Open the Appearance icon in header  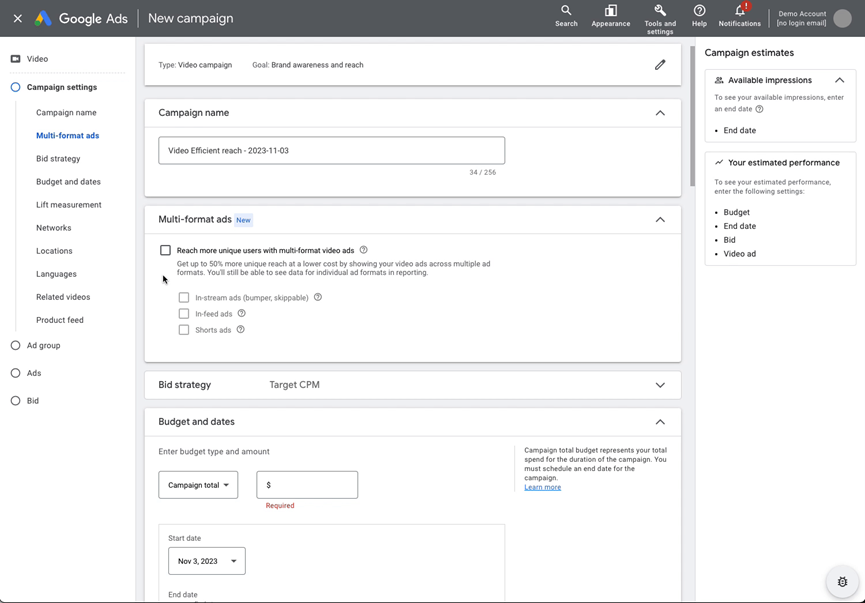(611, 10)
